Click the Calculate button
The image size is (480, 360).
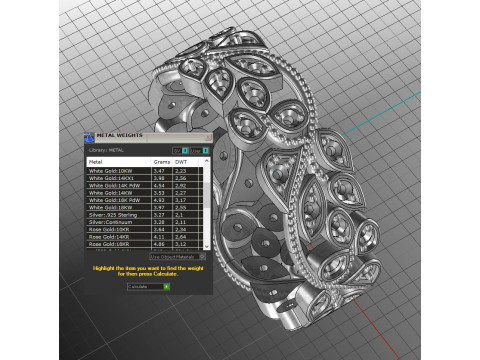coord(148,286)
